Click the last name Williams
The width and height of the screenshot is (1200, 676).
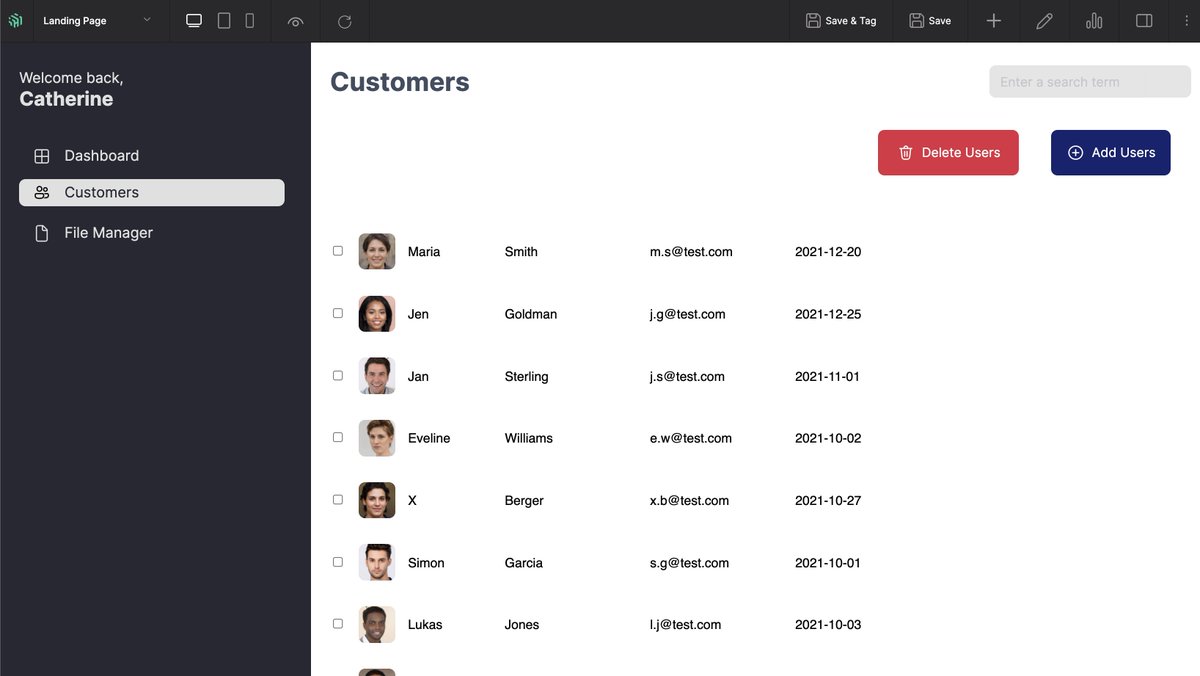click(529, 438)
